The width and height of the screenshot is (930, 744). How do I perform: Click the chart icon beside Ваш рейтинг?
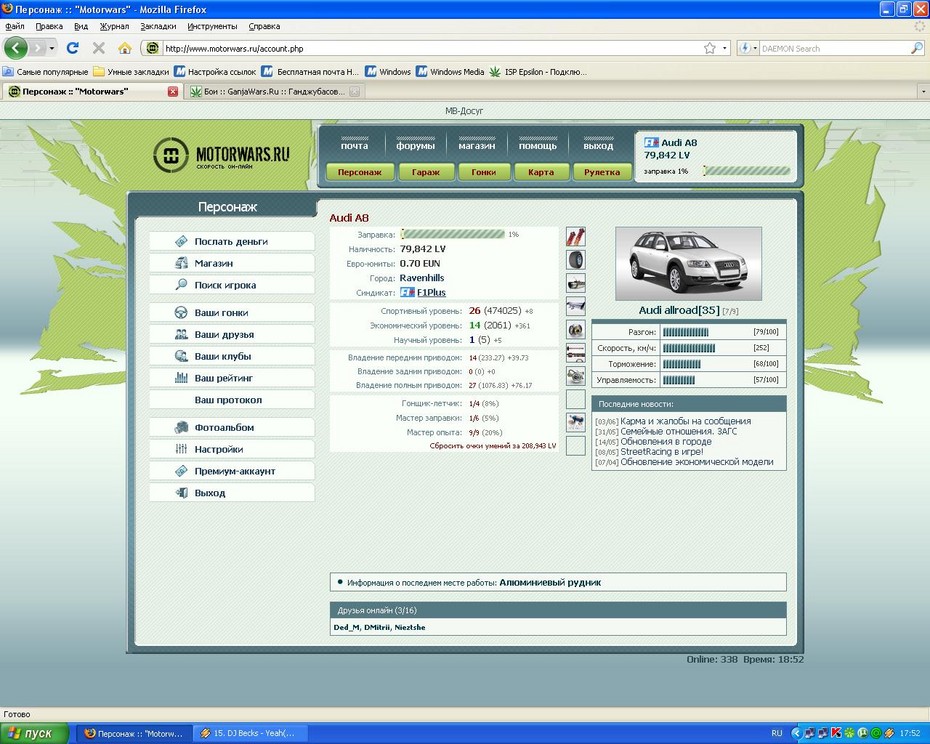[181, 378]
